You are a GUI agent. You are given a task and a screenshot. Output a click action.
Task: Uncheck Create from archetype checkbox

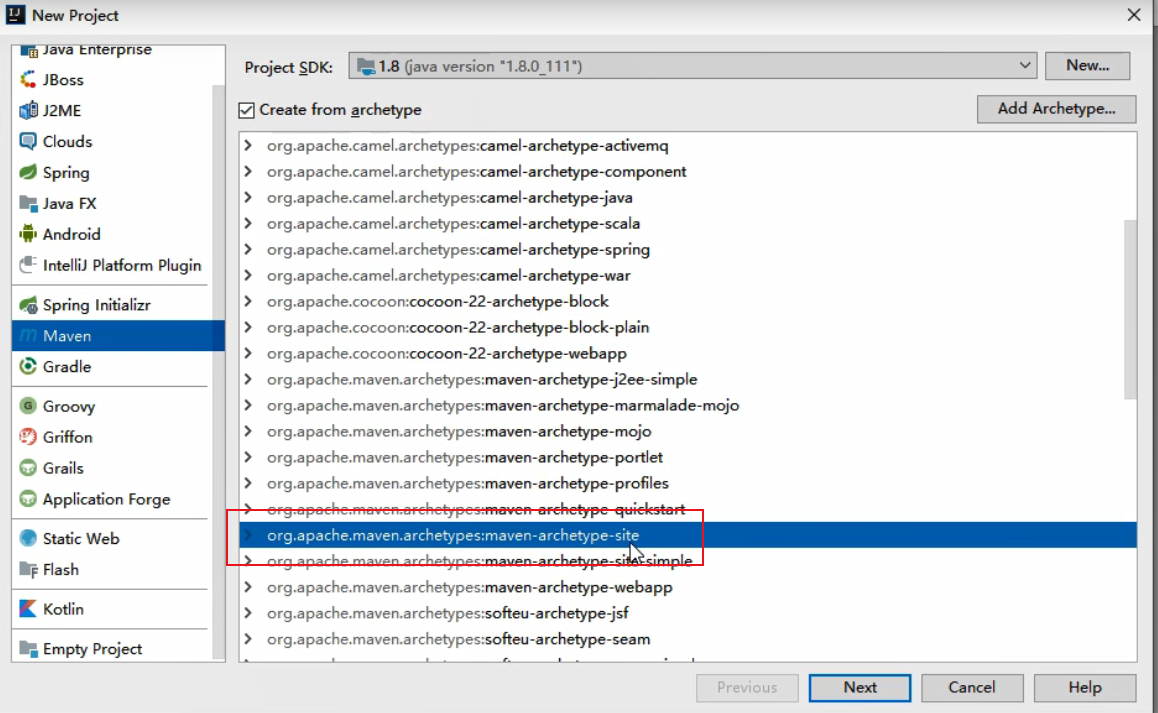point(247,110)
